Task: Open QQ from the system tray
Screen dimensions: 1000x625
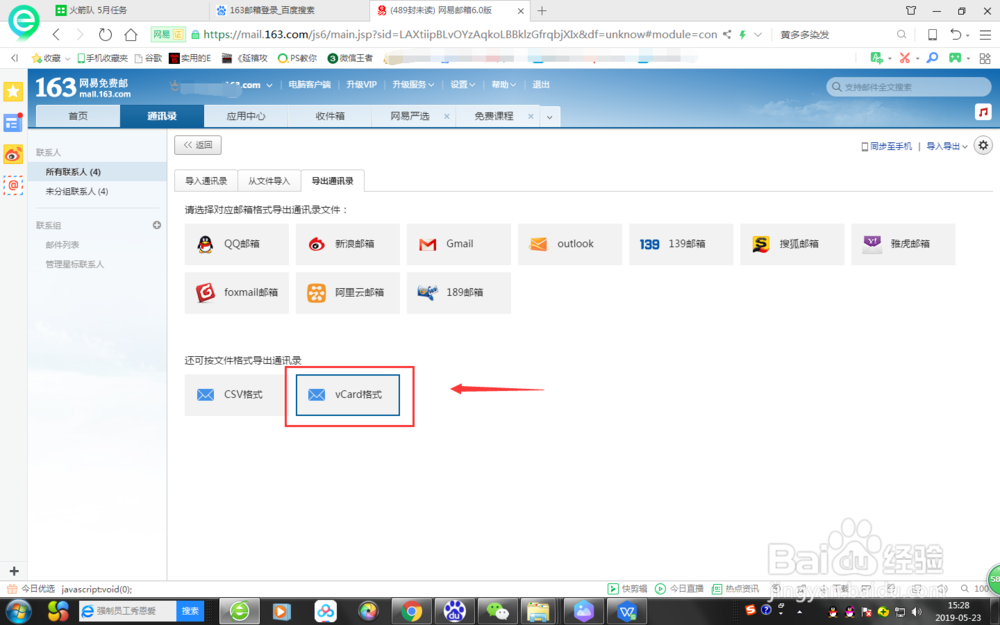Action: pos(833,610)
